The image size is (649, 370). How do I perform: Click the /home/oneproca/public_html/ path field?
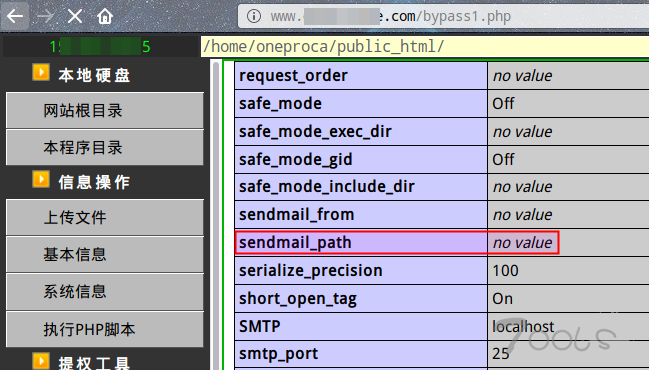pyautogui.click(x=425, y=46)
